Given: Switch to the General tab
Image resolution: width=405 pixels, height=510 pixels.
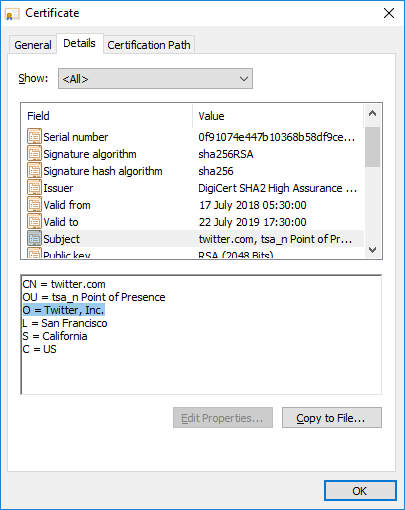Looking at the screenshot, I should click(x=33, y=45).
